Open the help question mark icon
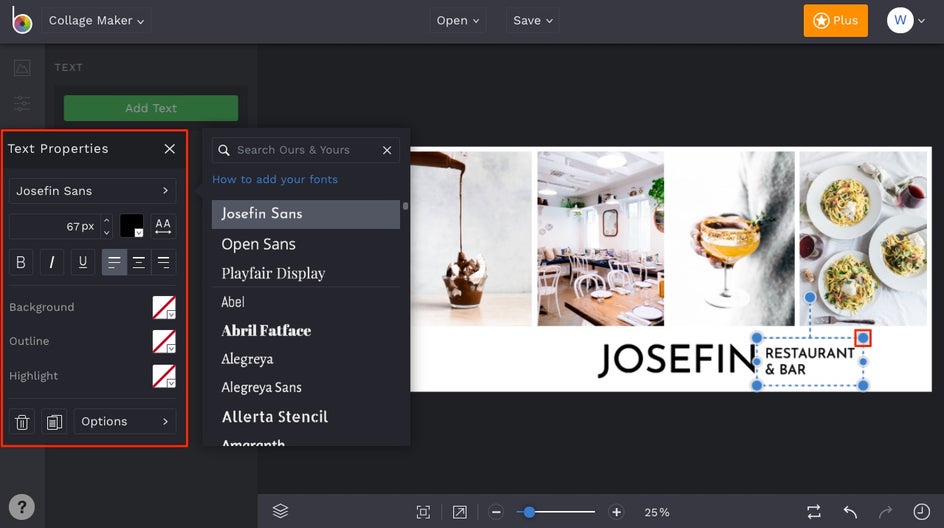The width and height of the screenshot is (944, 528). click(x=21, y=506)
